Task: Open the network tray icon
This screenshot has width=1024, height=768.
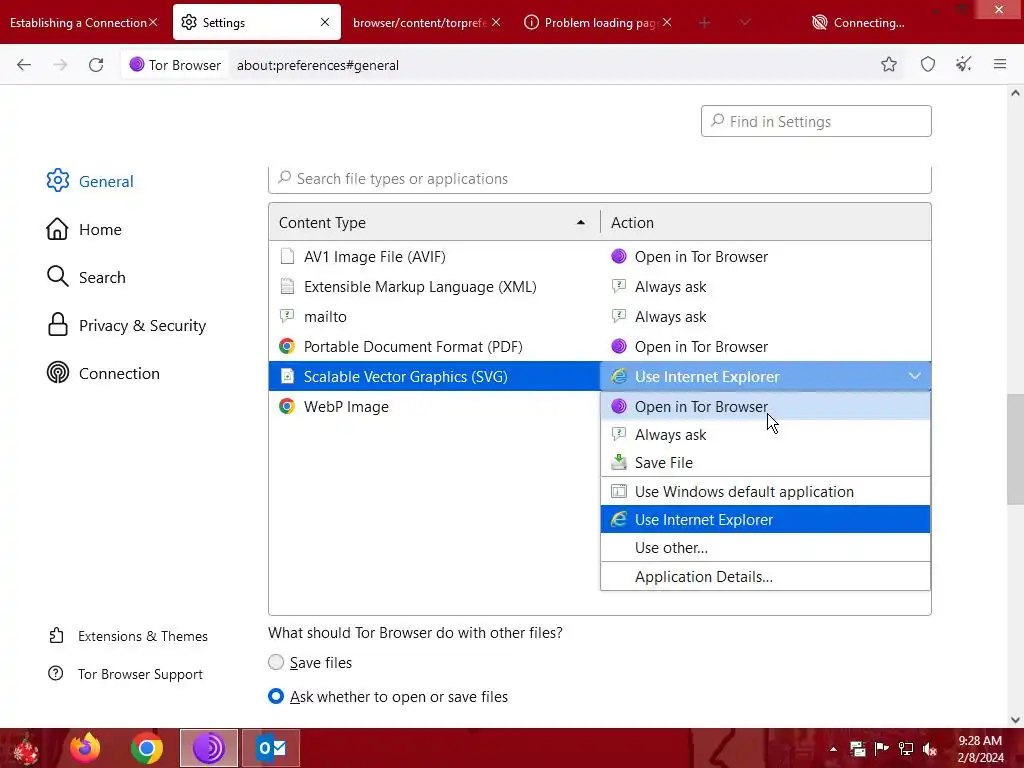Action: tap(906, 749)
